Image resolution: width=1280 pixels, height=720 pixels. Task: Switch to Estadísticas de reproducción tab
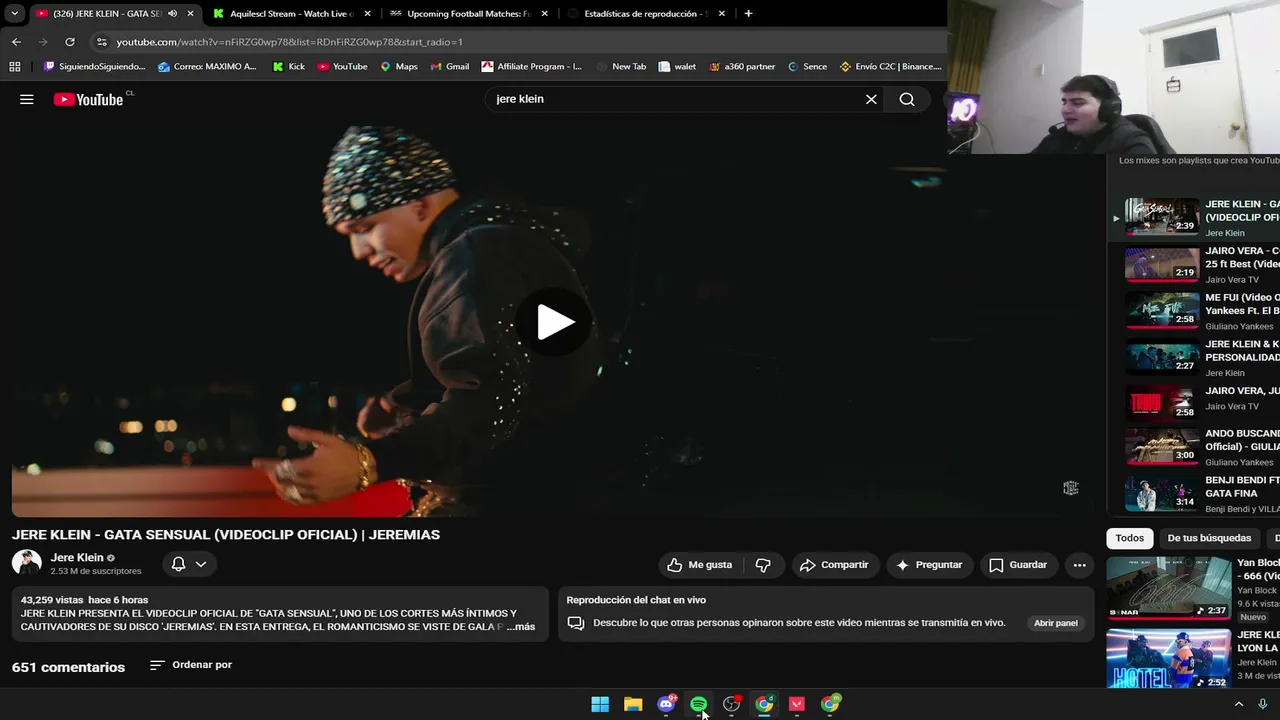pyautogui.click(x=644, y=14)
